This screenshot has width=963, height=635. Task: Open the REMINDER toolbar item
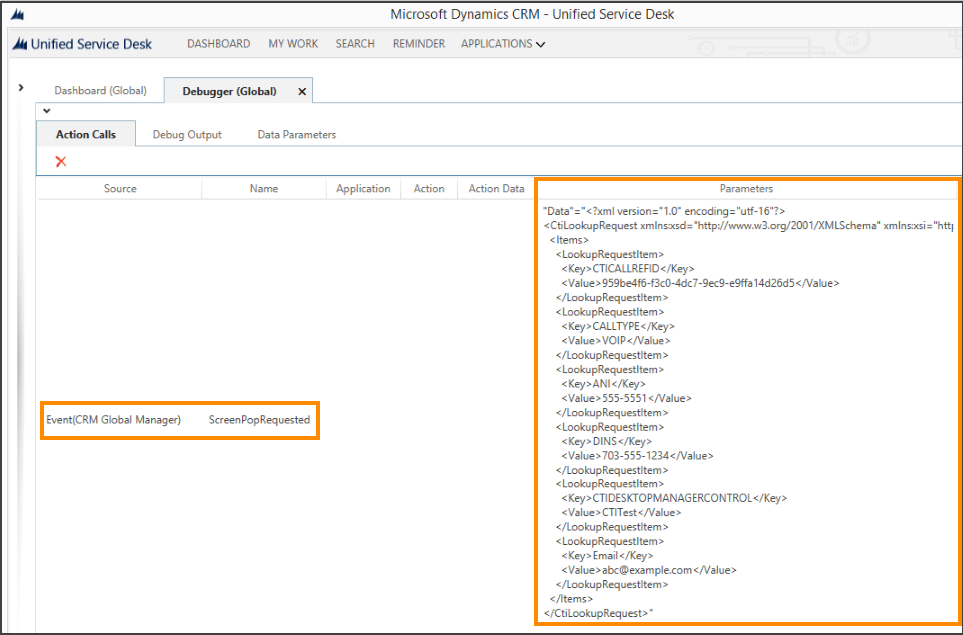418,44
